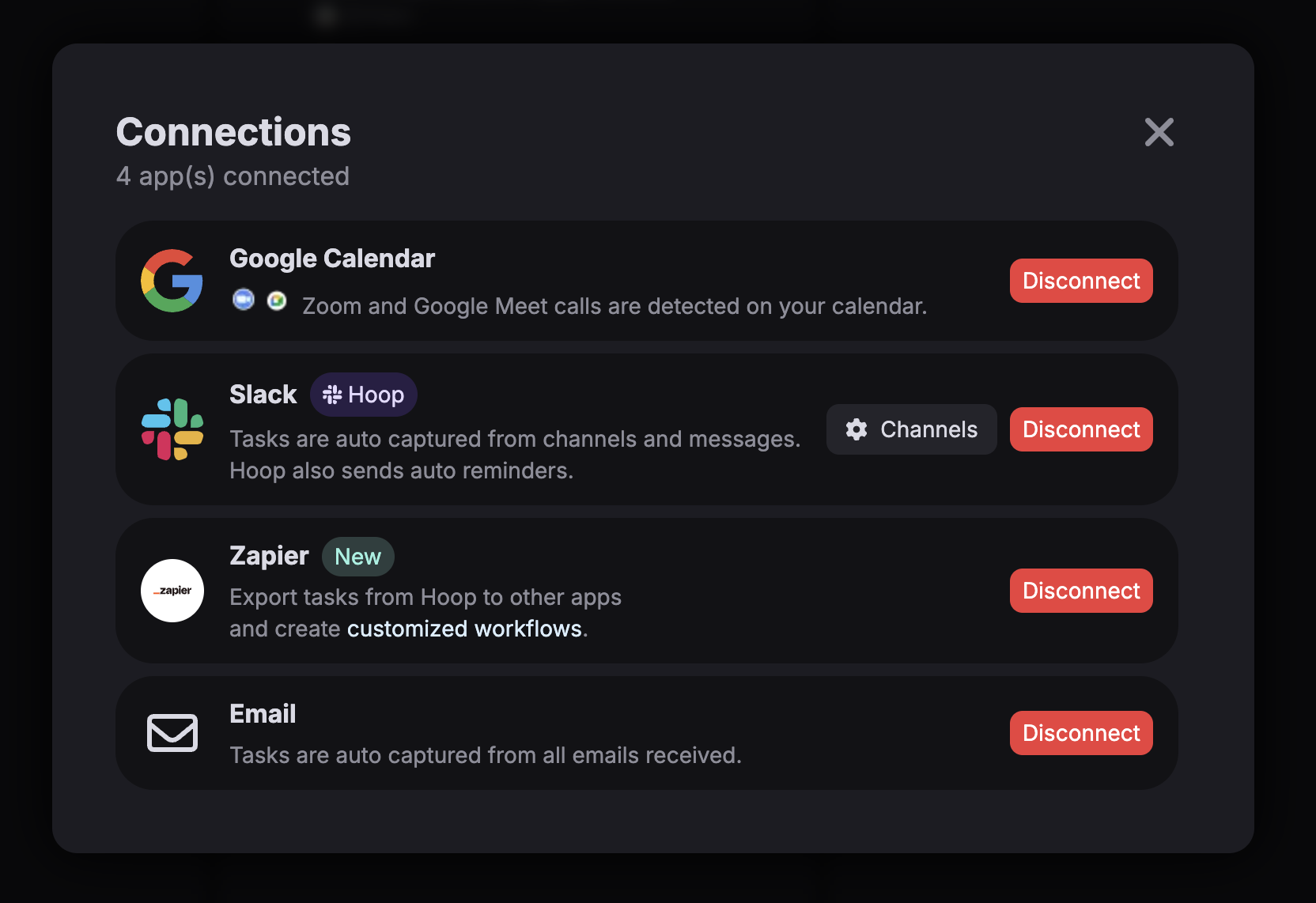Viewport: 1316px width, 903px height.
Task: Disconnect the Slack integration
Action: [x=1081, y=429]
